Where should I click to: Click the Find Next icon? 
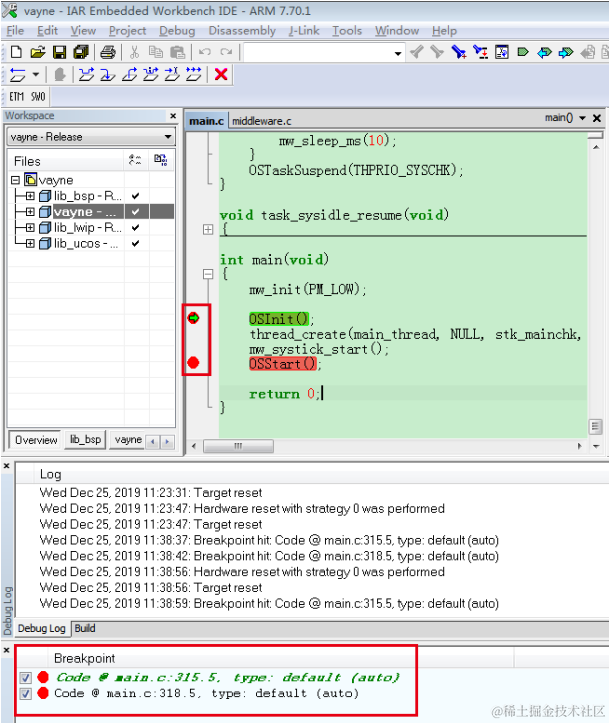pos(437,52)
